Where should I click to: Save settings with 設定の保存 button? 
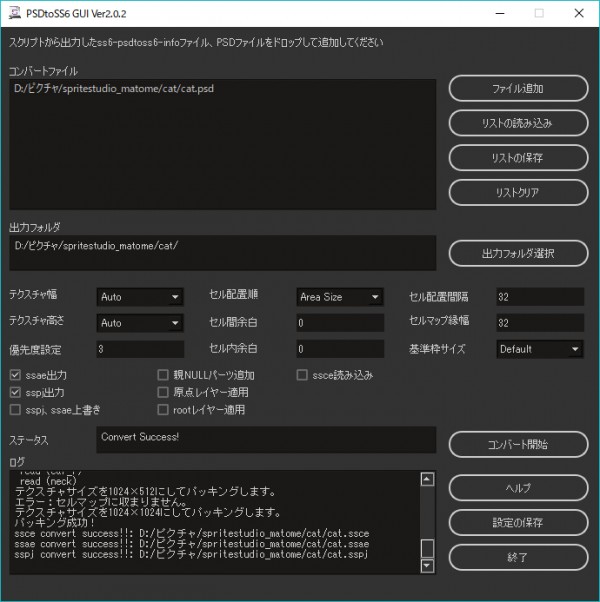coord(518,522)
